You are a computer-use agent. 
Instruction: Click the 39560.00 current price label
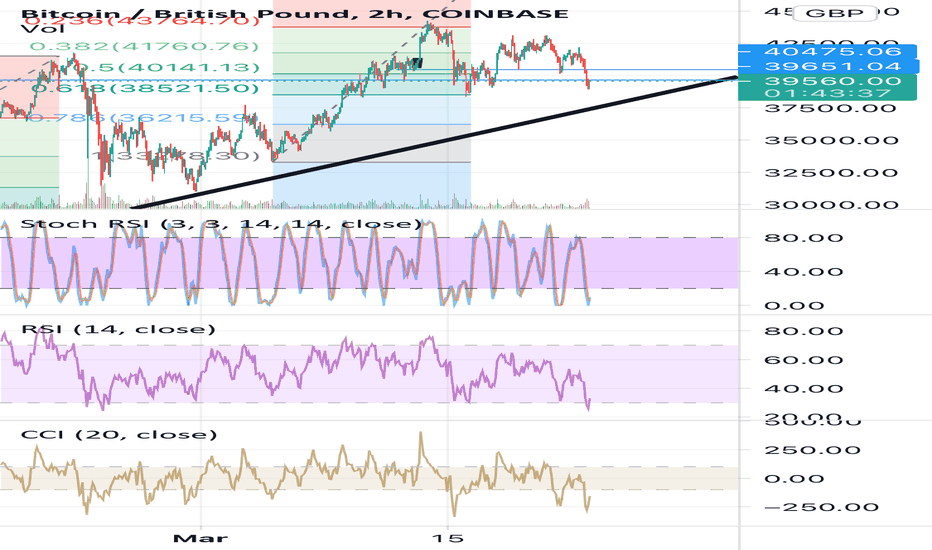point(832,81)
